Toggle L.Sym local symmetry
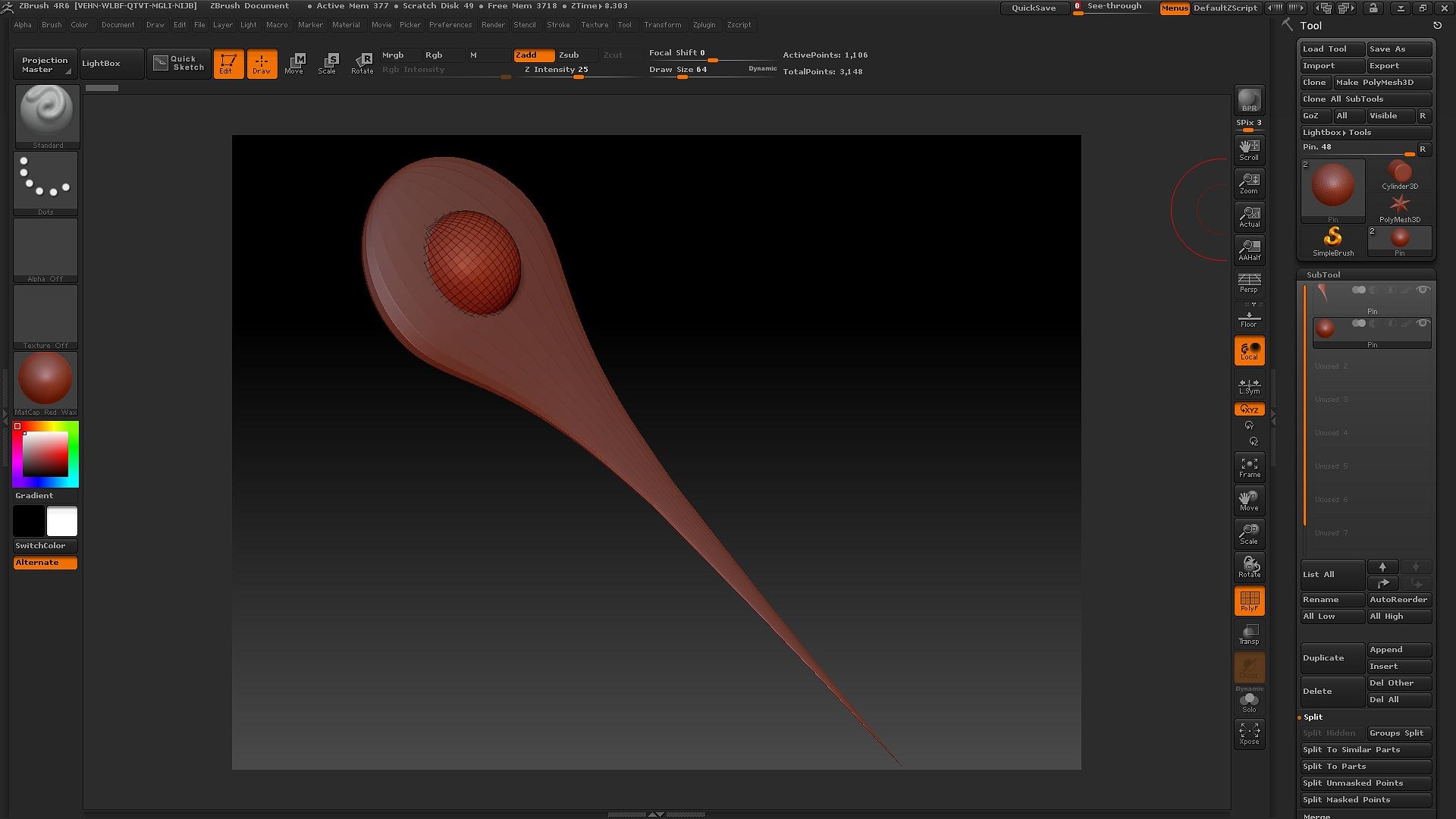The image size is (1456, 819). point(1249,386)
